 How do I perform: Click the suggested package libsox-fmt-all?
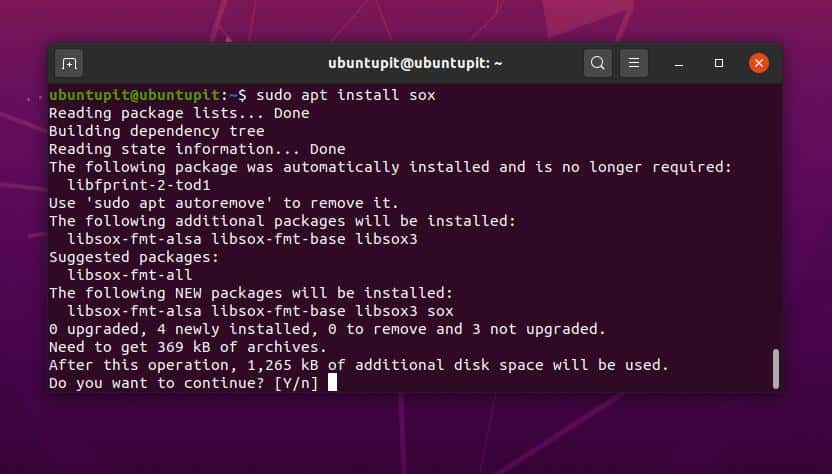pos(129,274)
